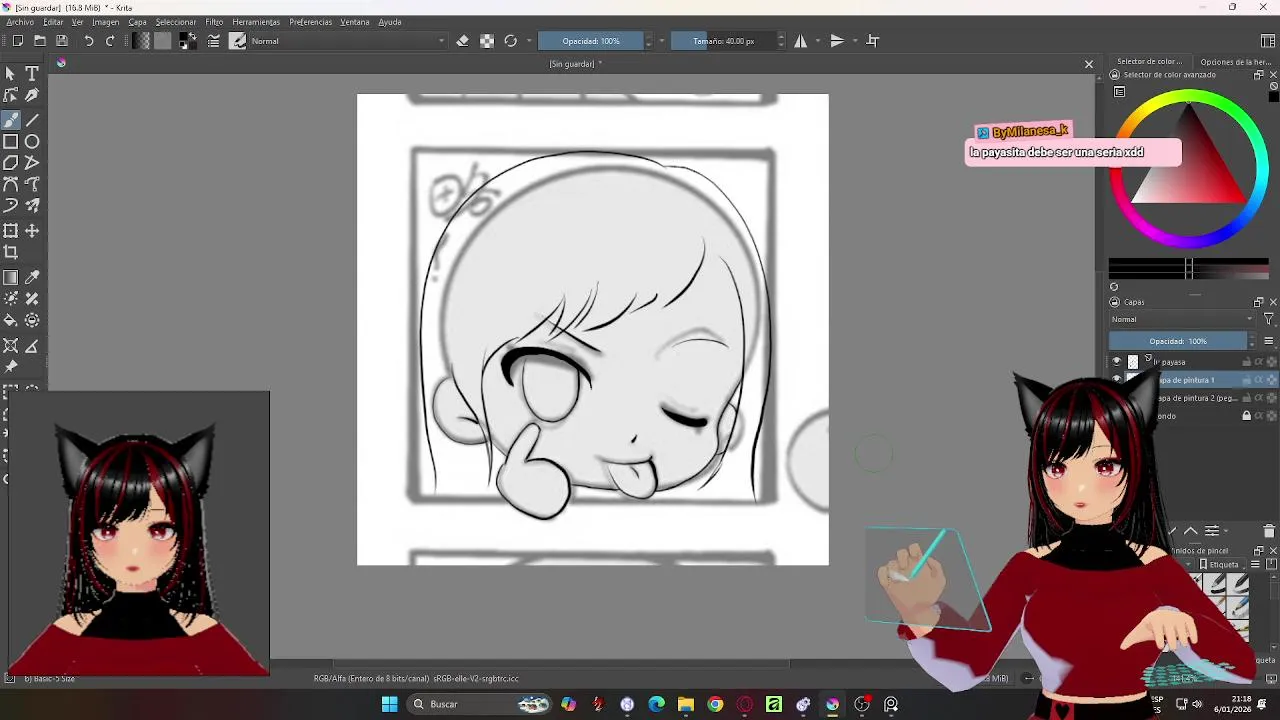The width and height of the screenshot is (1280, 720).
Task: Toggle horizontal mirror tool
Action: pyautogui.click(x=800, y=41)
